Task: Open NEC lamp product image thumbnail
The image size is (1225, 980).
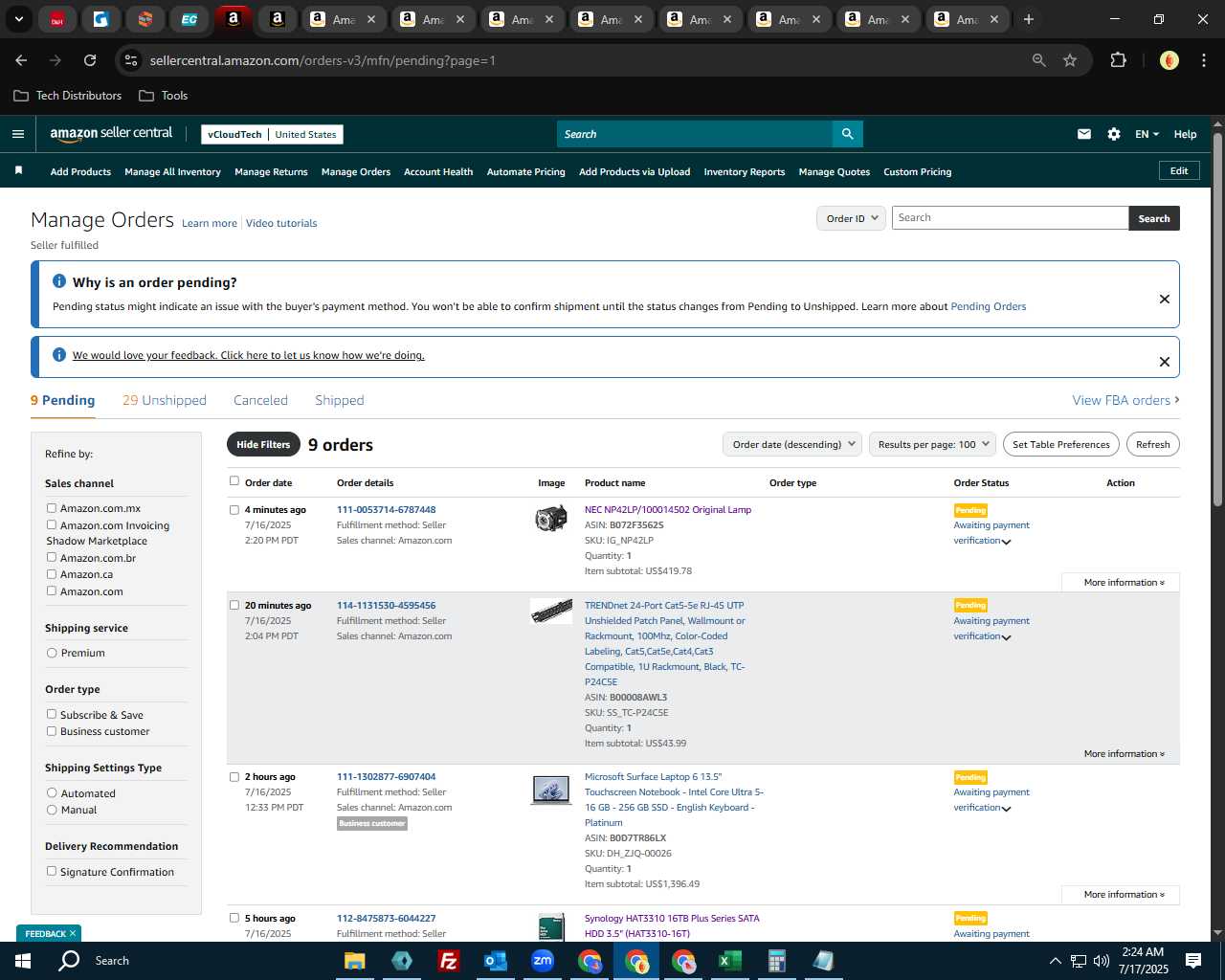Action: point(551,519)
